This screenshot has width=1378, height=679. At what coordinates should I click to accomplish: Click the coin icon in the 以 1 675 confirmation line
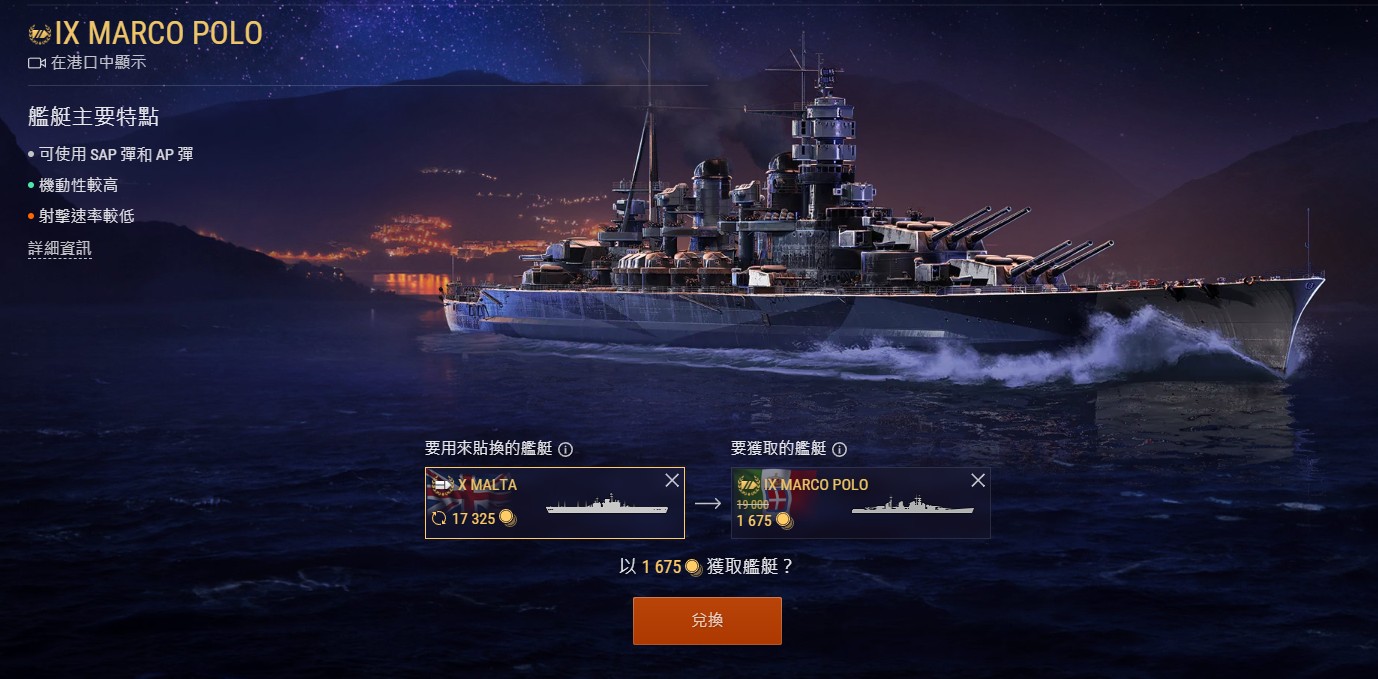tap(692, 567)
